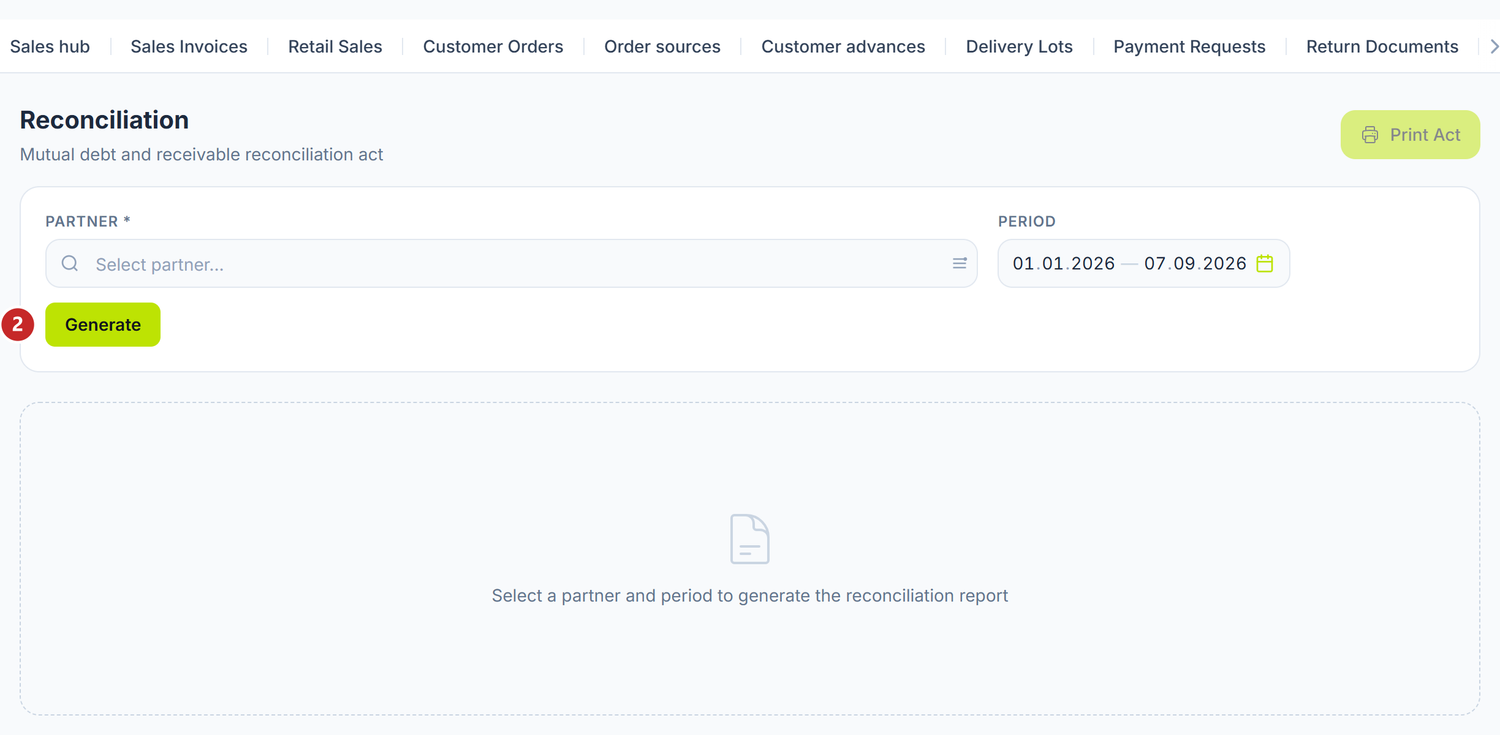This screenshot has width=1500, height=735.
Task: Switch to Sales Invoices tab
Action: click(189, 47)
